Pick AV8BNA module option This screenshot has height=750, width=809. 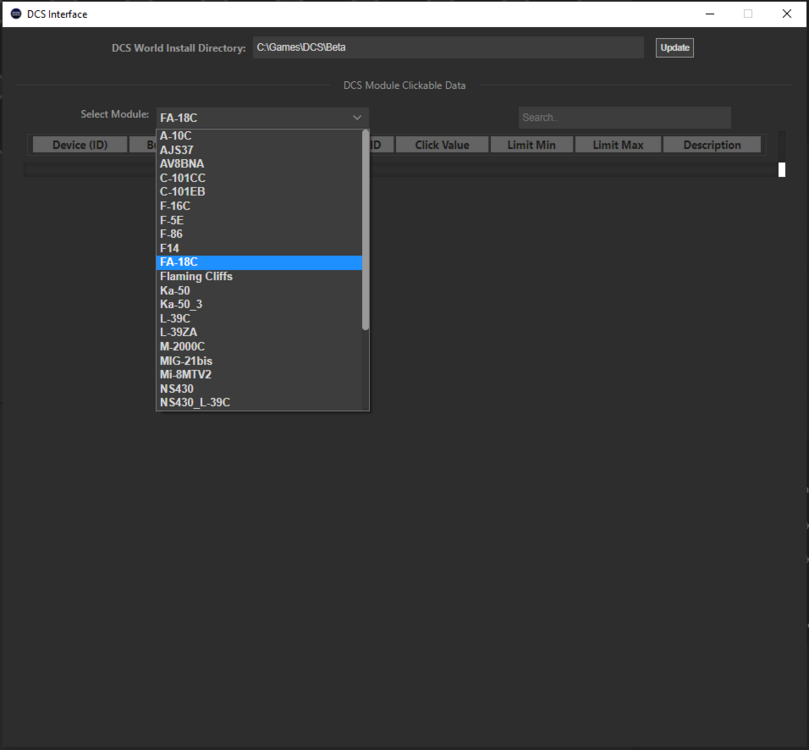(259, 164)
